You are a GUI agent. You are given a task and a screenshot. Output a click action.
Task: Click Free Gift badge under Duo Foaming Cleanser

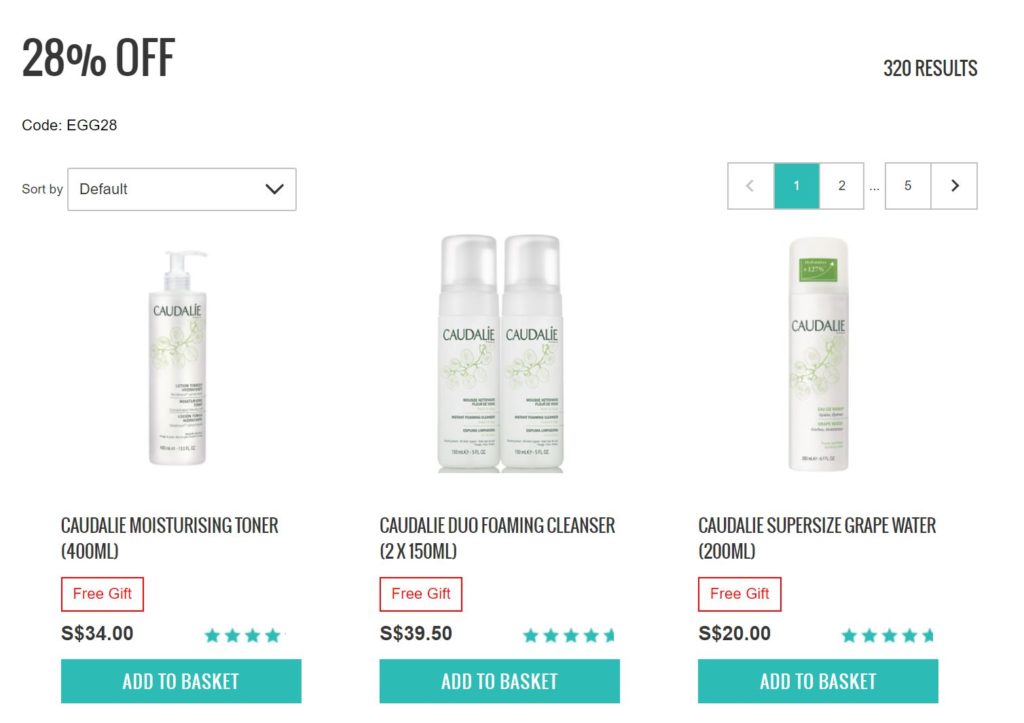[421, 594]
